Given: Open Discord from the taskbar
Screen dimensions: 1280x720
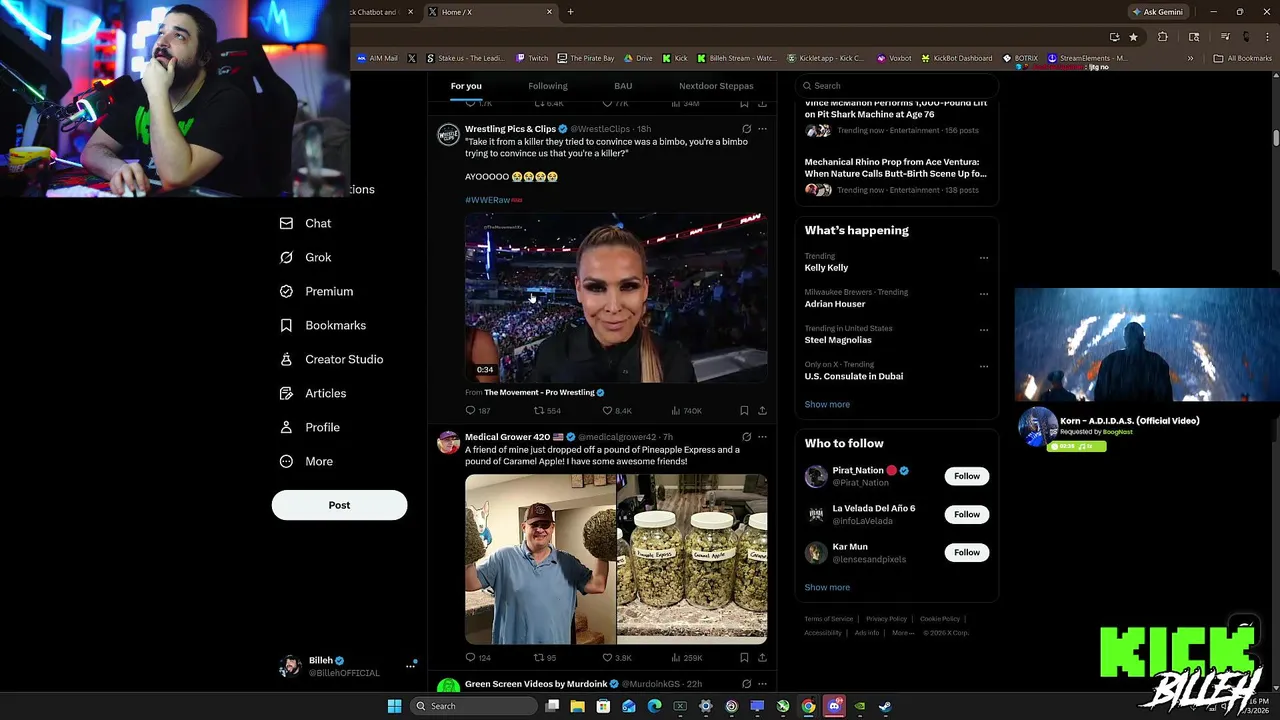Looking at the screenshot, I should pyautogui.click(x=834, y=706).
